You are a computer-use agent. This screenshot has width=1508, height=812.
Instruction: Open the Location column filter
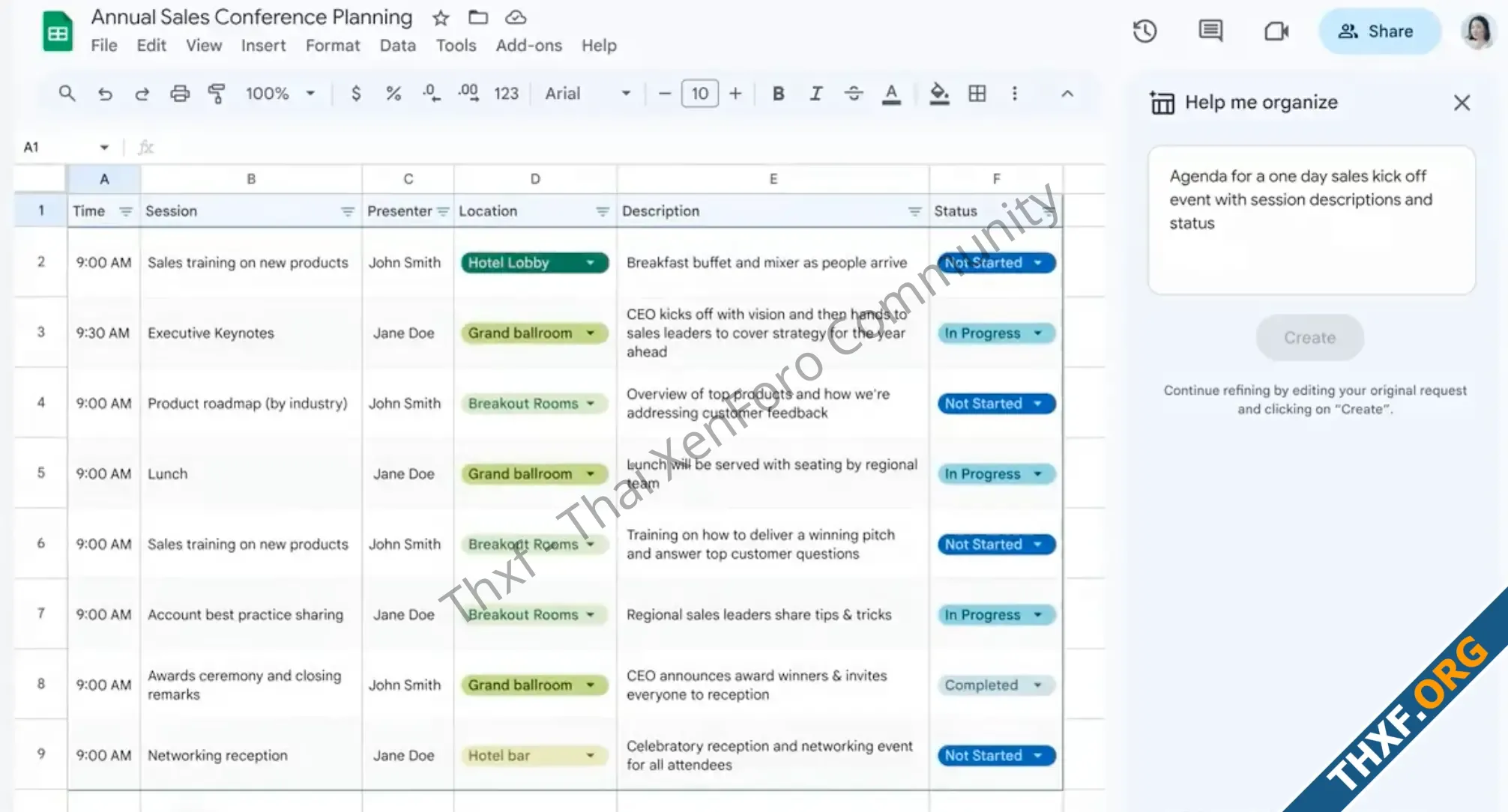(x=602, y=211)
